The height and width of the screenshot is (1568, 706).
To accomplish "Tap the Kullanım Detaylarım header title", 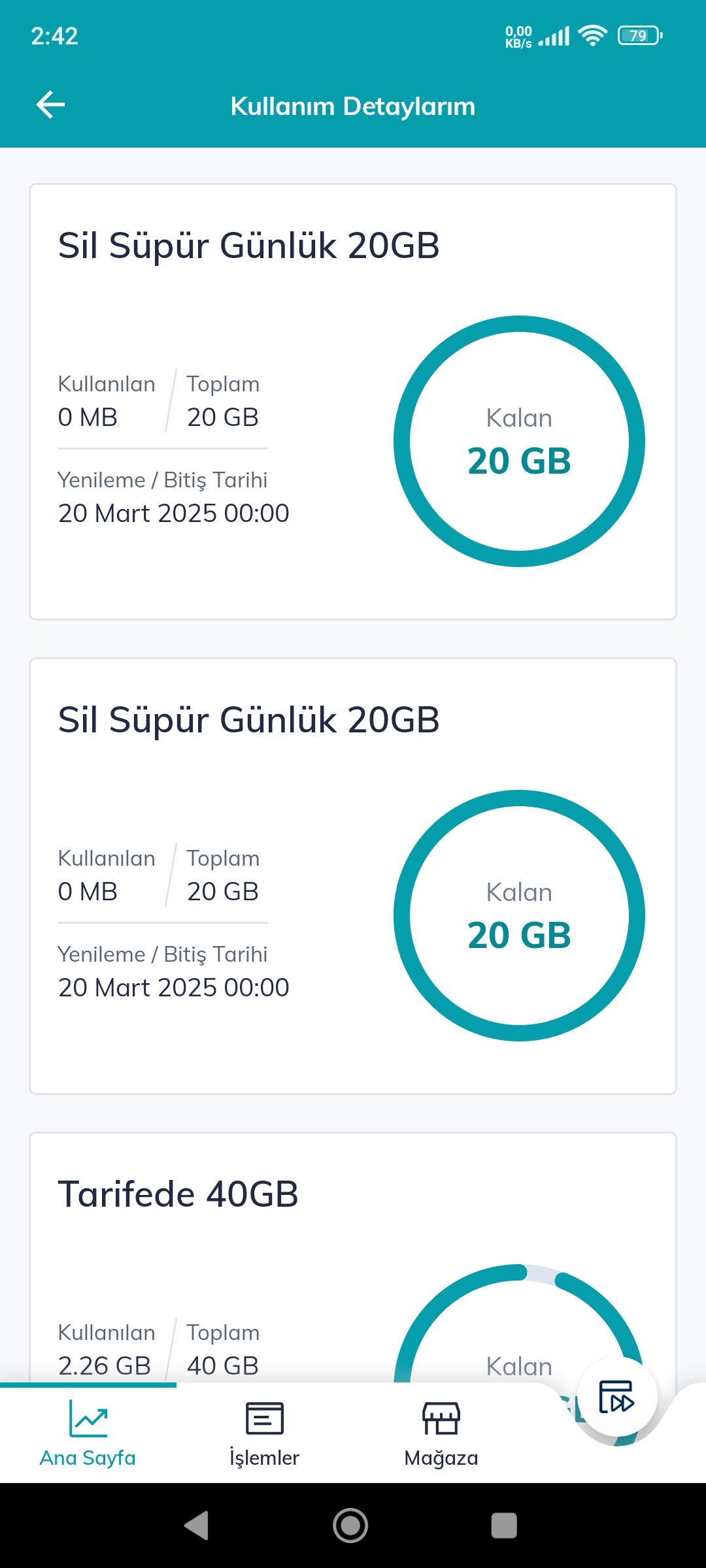I will point(353,106).
